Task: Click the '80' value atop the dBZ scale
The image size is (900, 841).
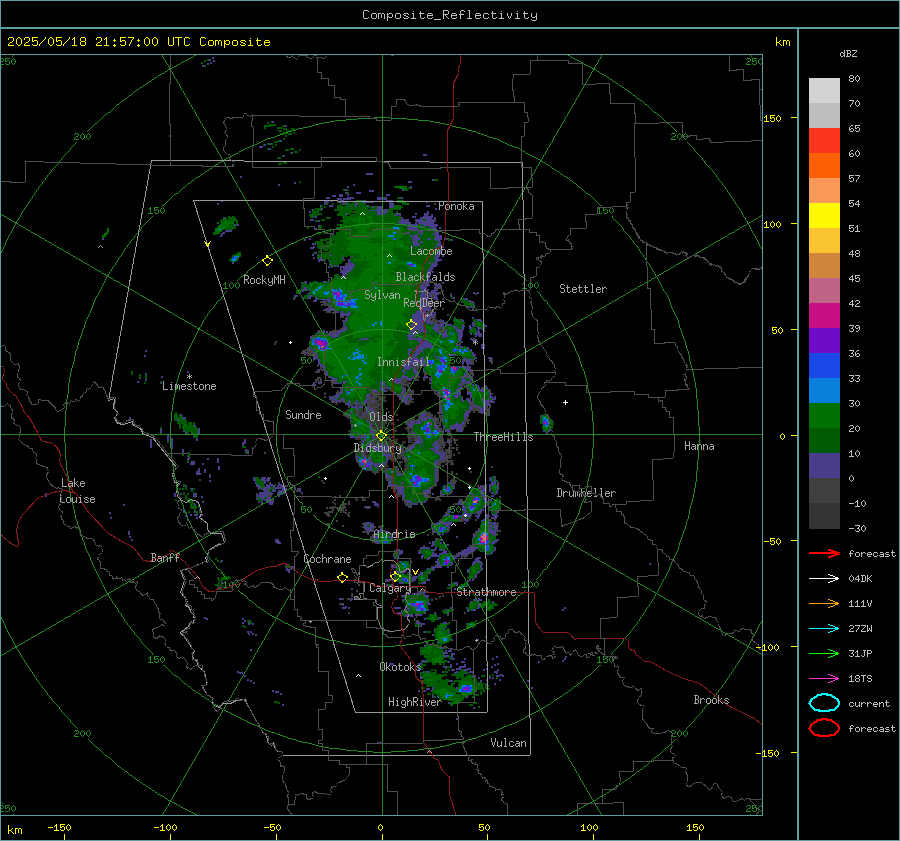Action: [x=854, y=79]
